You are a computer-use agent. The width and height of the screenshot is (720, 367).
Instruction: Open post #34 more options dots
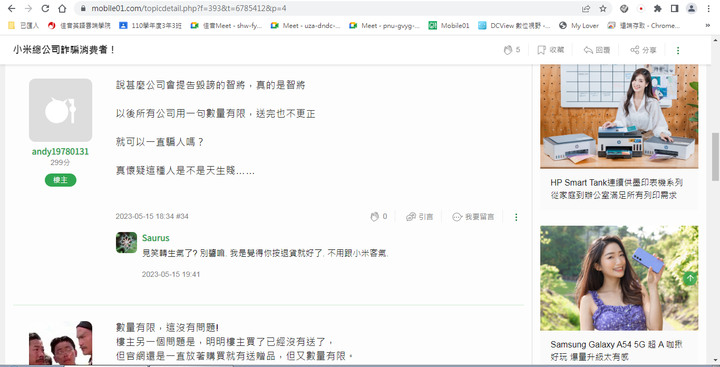pos(516,217)
